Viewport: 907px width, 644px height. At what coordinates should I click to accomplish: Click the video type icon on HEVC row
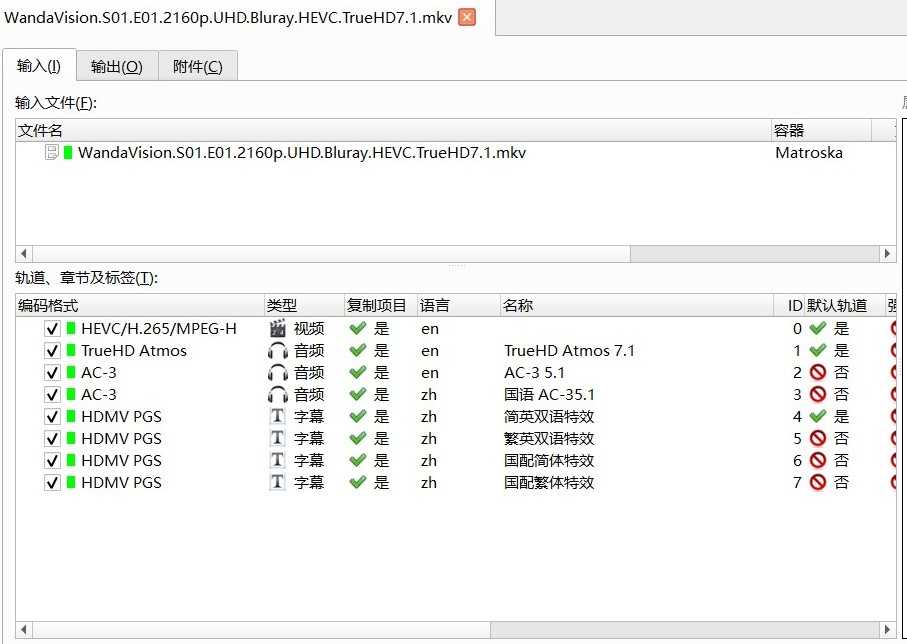[x=278, y=329]
